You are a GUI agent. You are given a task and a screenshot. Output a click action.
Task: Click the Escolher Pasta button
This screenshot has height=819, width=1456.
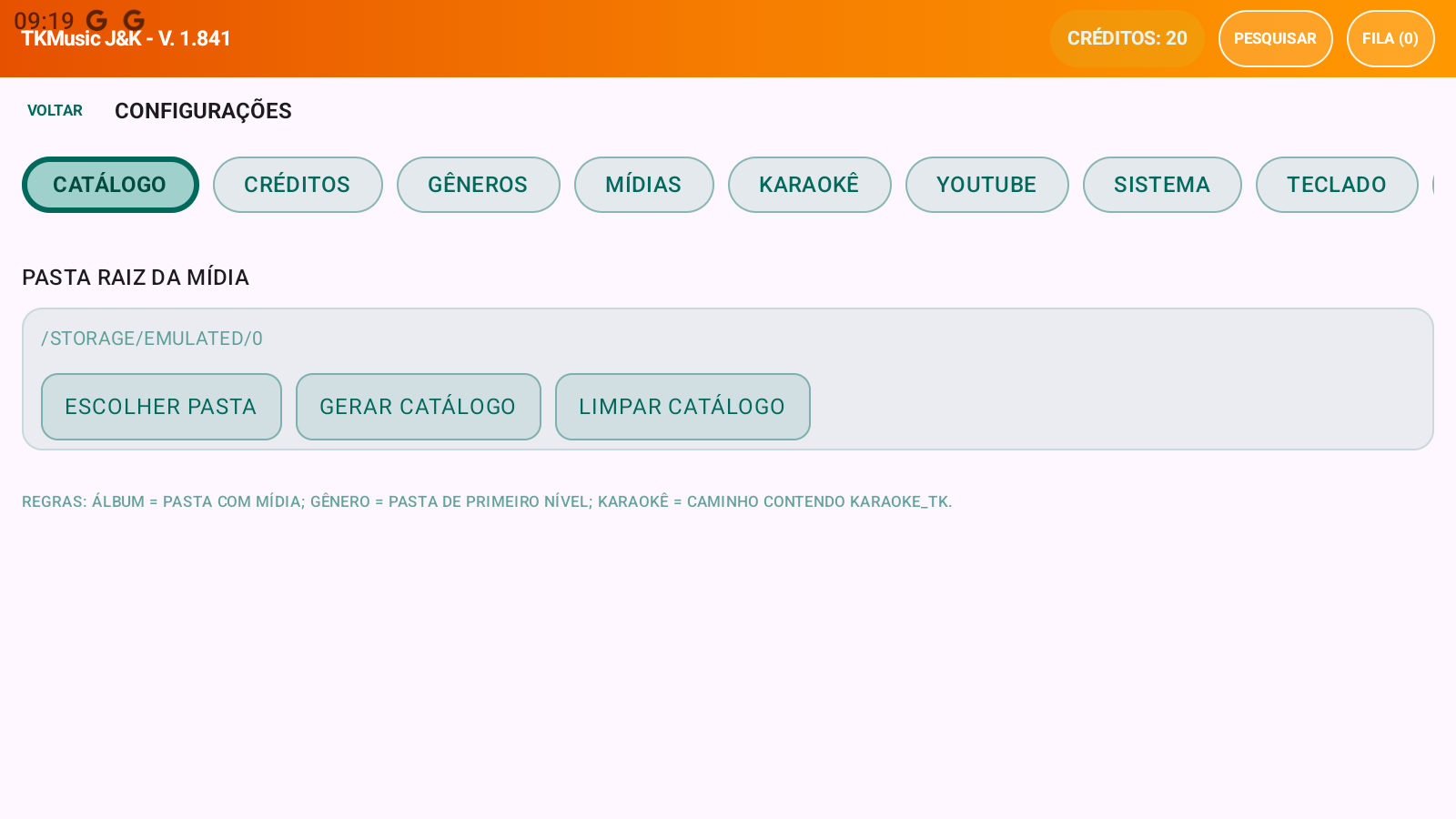coord(161,407)
